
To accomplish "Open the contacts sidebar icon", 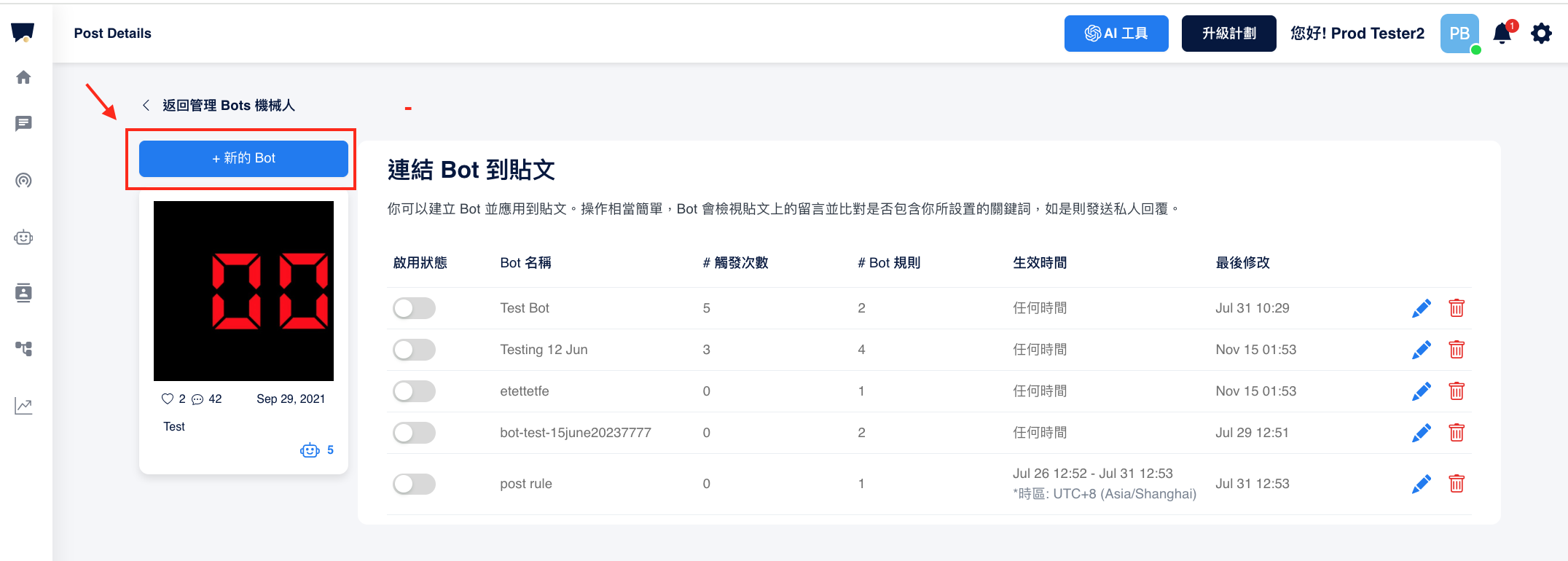I will [23, 293].
